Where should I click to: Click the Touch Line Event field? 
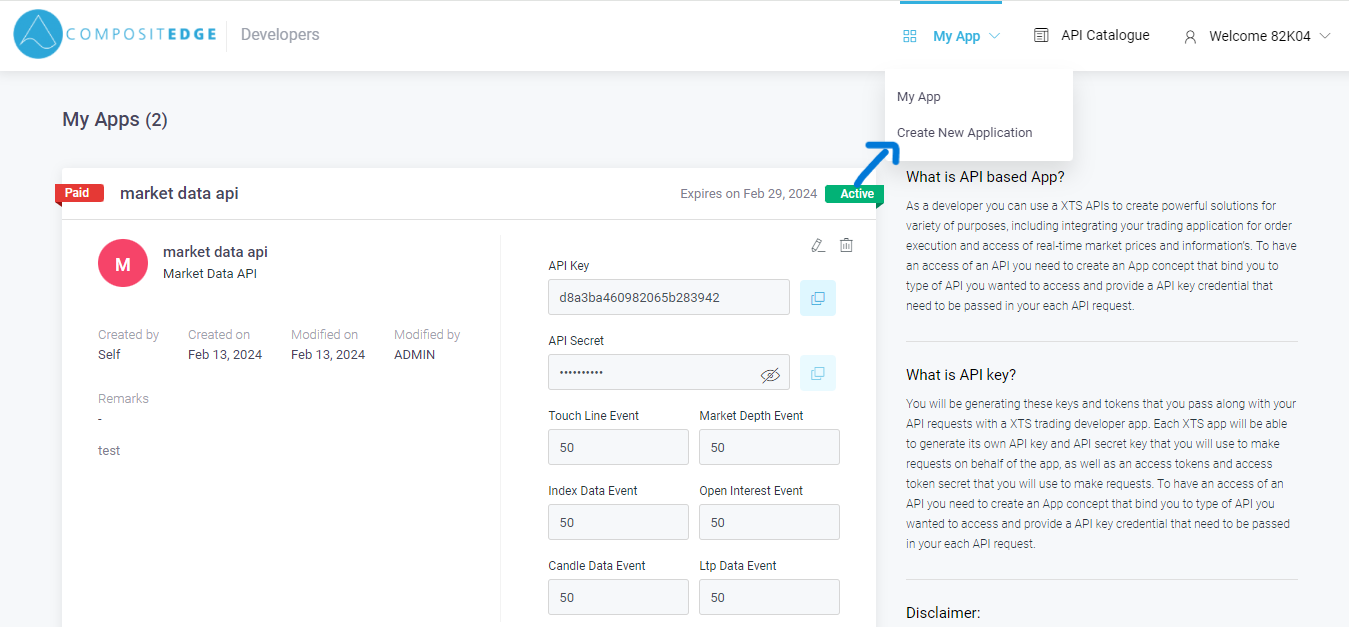pyautogui.click(x=618, y=447)
